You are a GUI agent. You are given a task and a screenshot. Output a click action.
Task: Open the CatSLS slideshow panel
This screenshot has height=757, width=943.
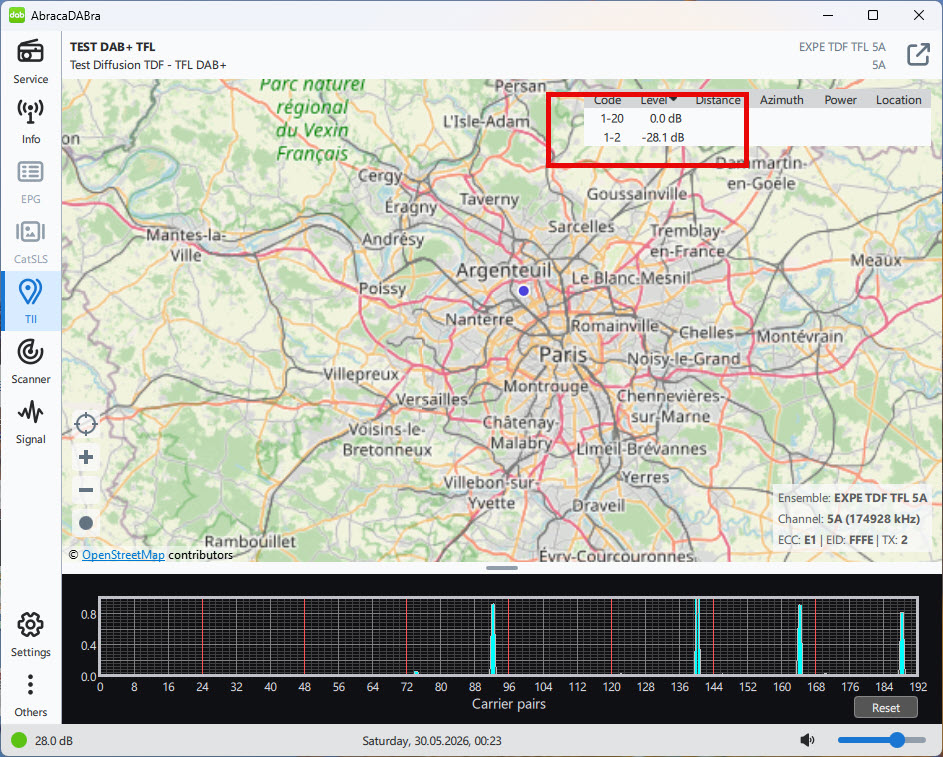pyautogui.click(x=30, y=242)
